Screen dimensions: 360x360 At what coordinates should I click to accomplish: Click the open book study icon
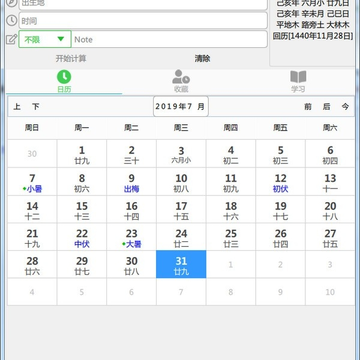pos(298,77)
